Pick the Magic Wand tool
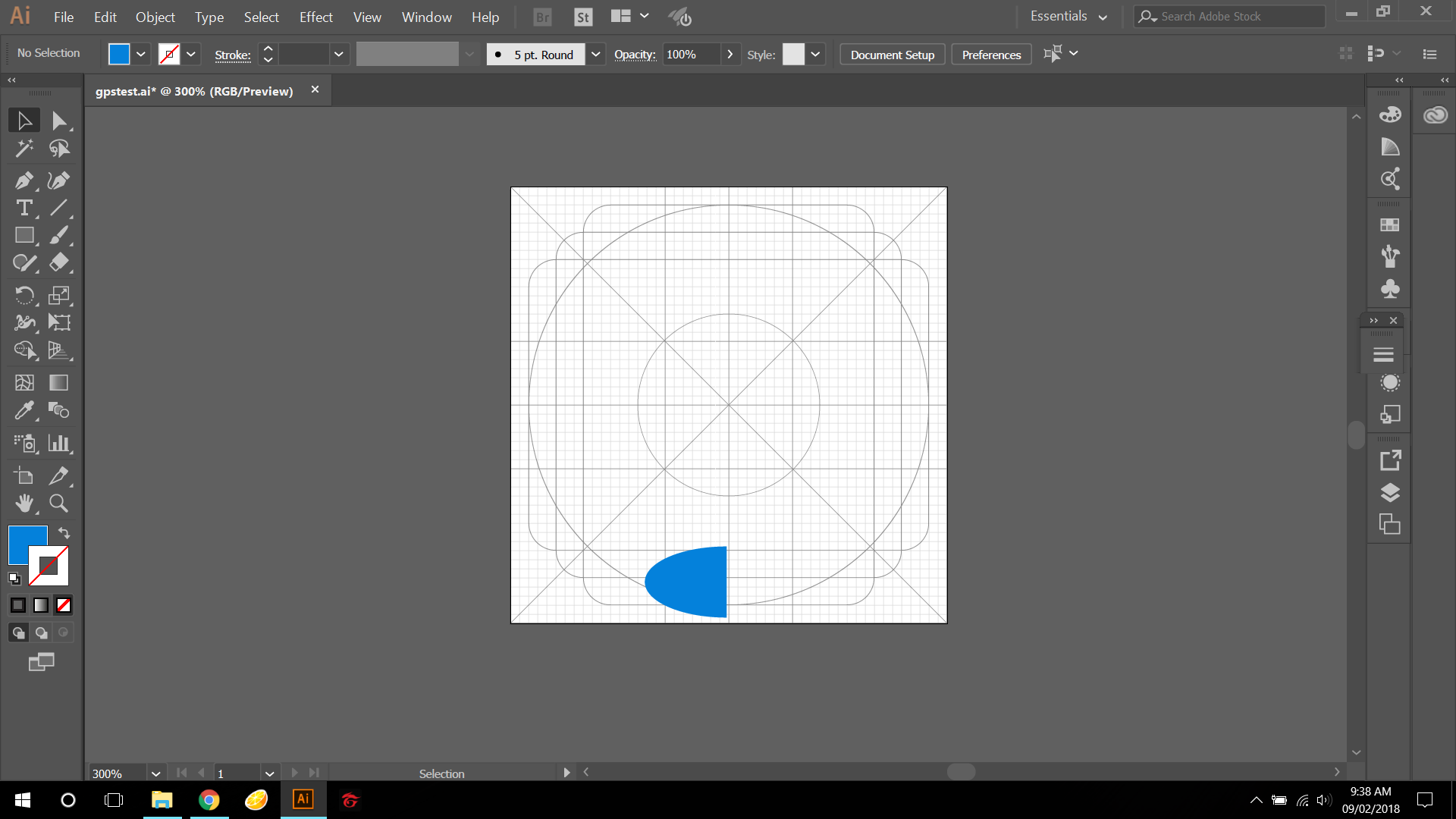This screenshot has width=1456, height=819. coord(24,149)
